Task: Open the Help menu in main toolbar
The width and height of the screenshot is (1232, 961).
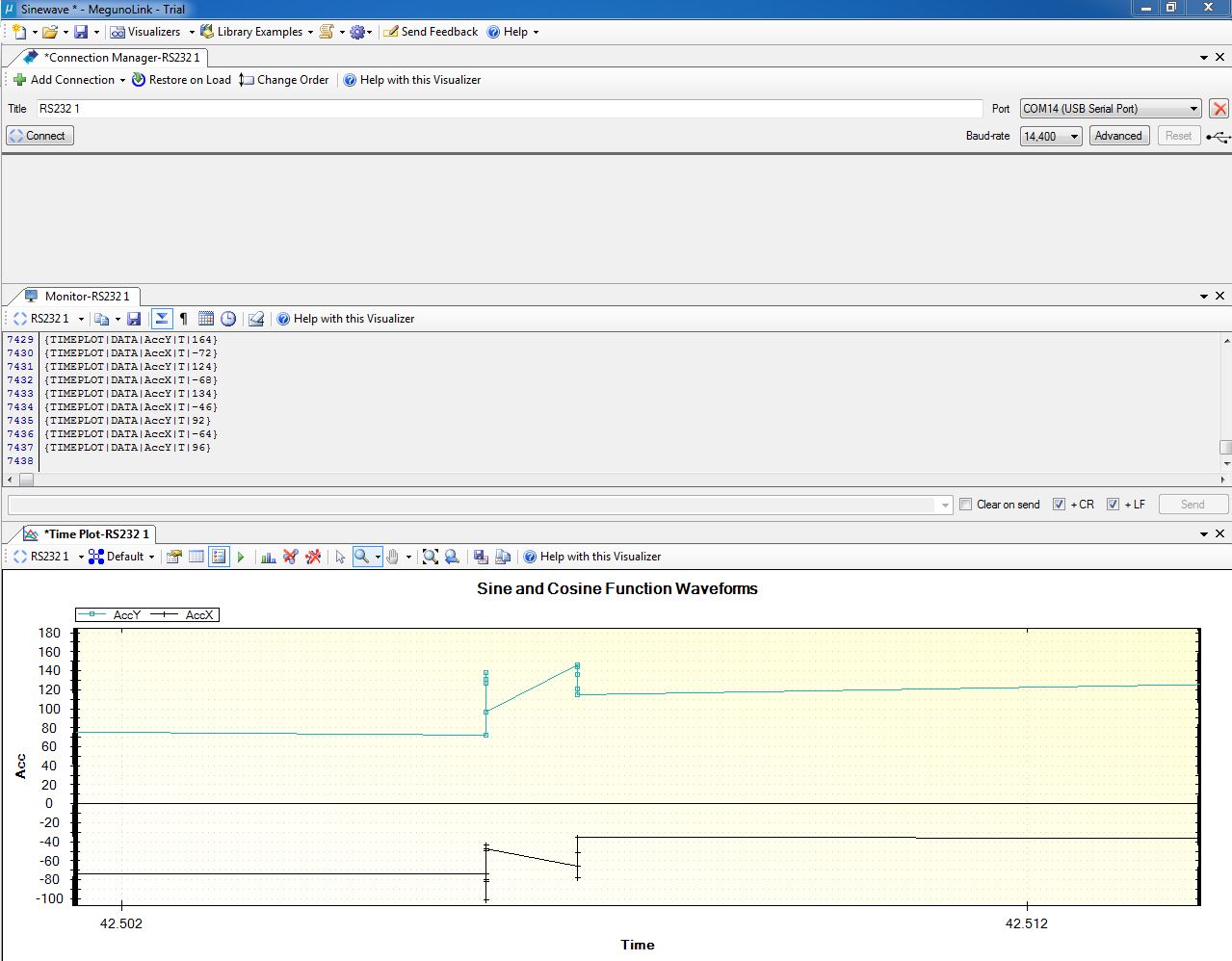Action: point(512,32)
